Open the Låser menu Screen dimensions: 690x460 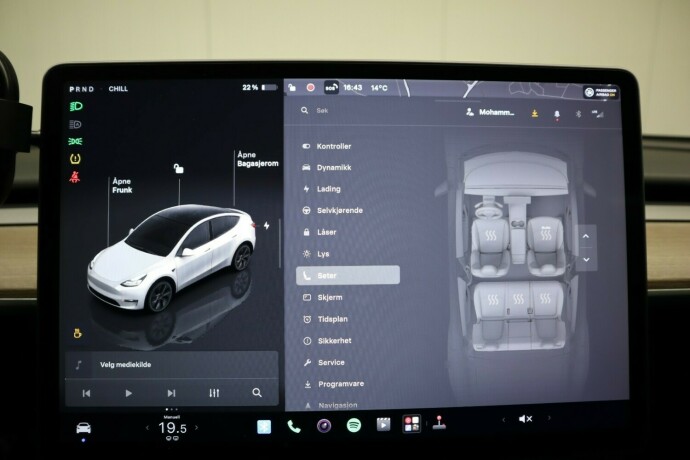320,232
